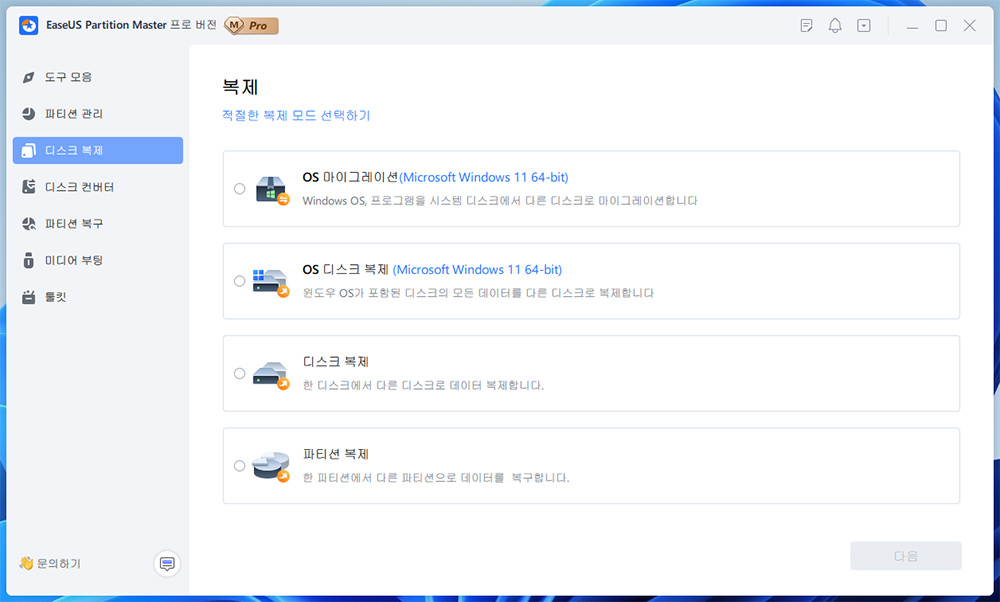Viewport: 1000px width, 602px height.
Task: Select 디스크 복제 sidebar item
Action: tap(98, 150)
